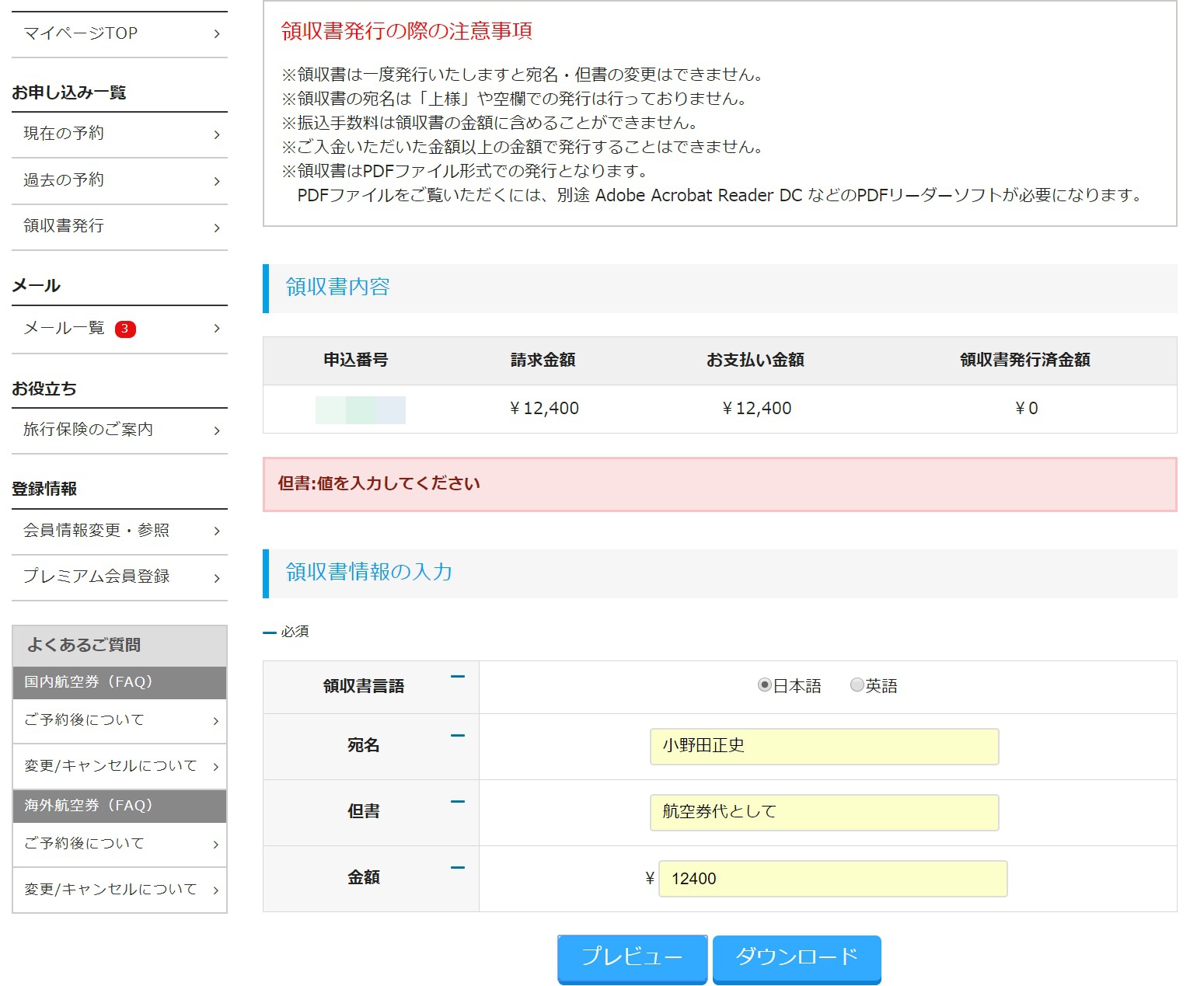Click the red unread mail badge
Image resolution: width=1204 pixels, height=986 pixels.
click(x=125, y=329)
